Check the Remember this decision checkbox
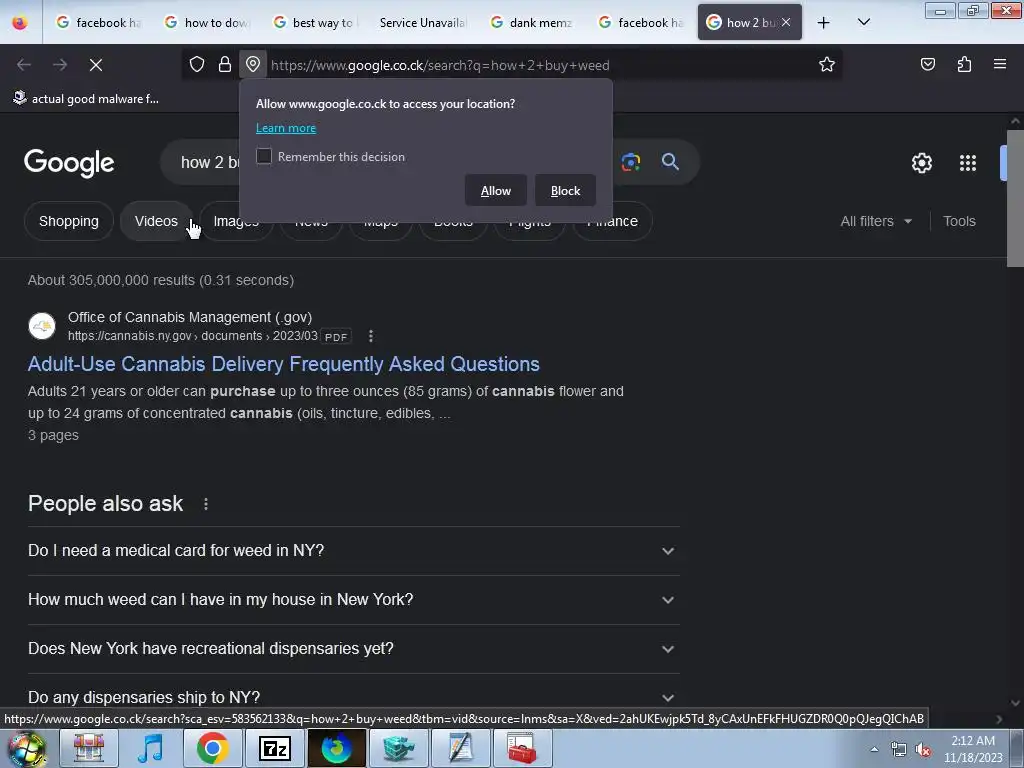 point(264,156)
